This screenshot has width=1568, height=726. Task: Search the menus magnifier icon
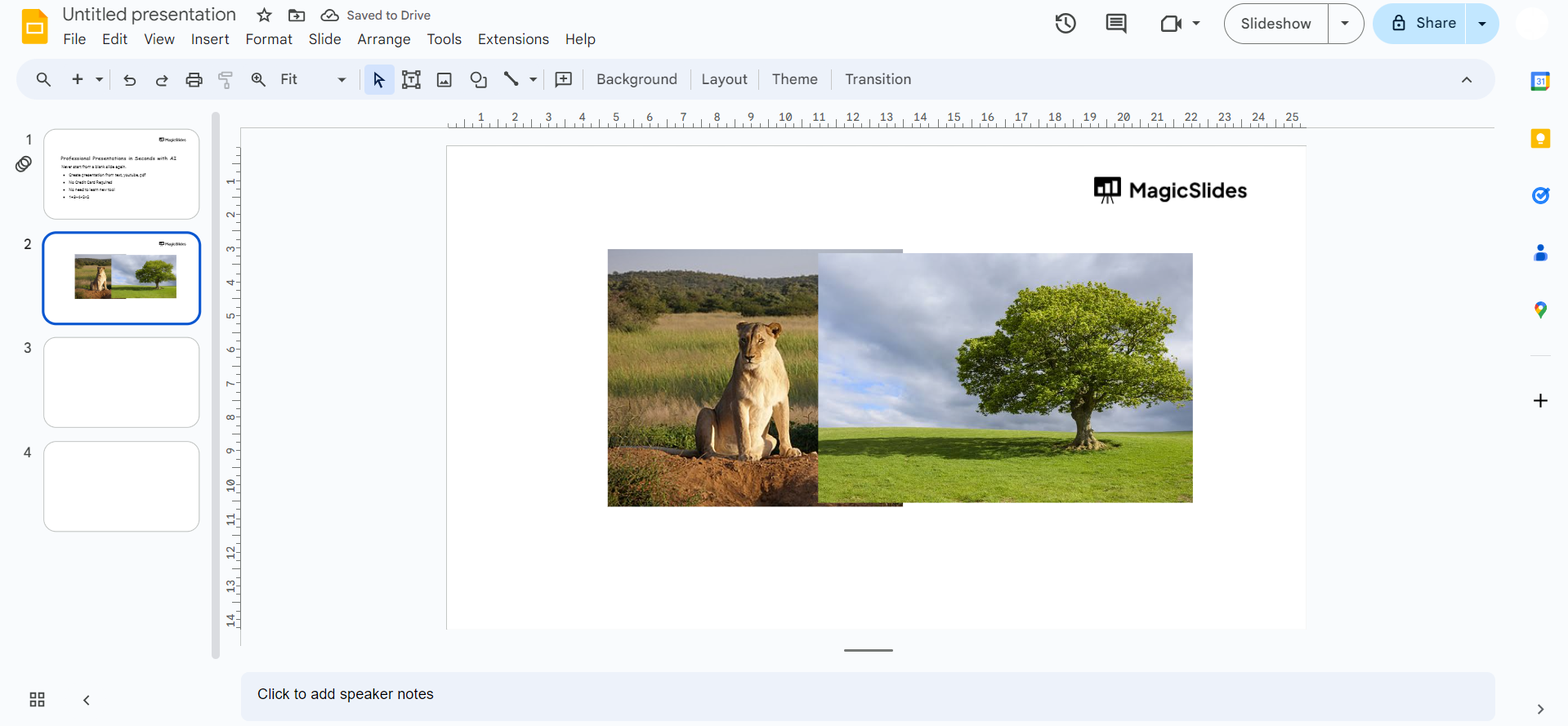pos(43,79)
